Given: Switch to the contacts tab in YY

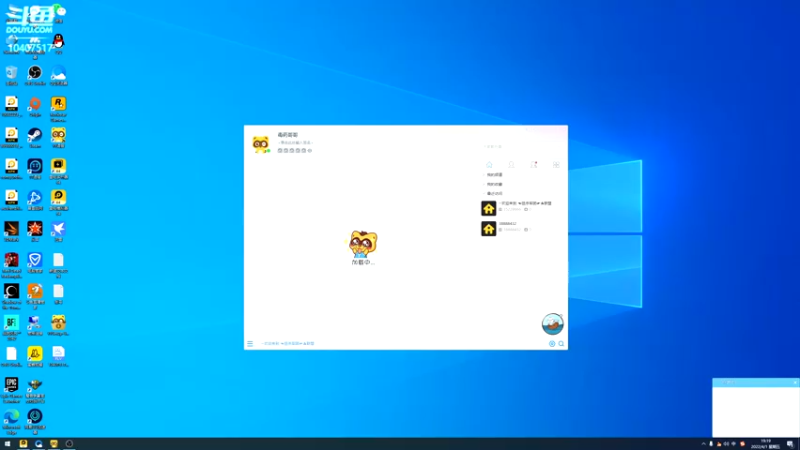Looking at the screenshot, I should coord(511,165).
